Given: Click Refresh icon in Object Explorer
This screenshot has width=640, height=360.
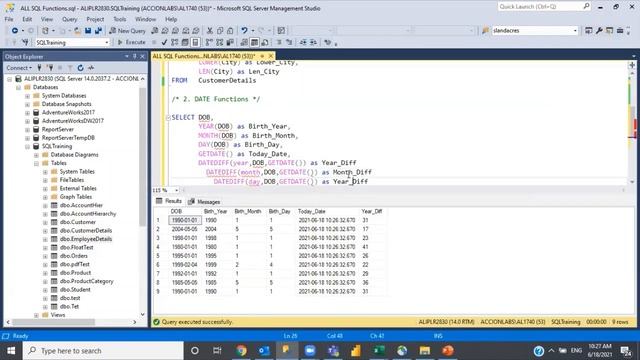Looking at the screenshot, I should coord(80,68).
